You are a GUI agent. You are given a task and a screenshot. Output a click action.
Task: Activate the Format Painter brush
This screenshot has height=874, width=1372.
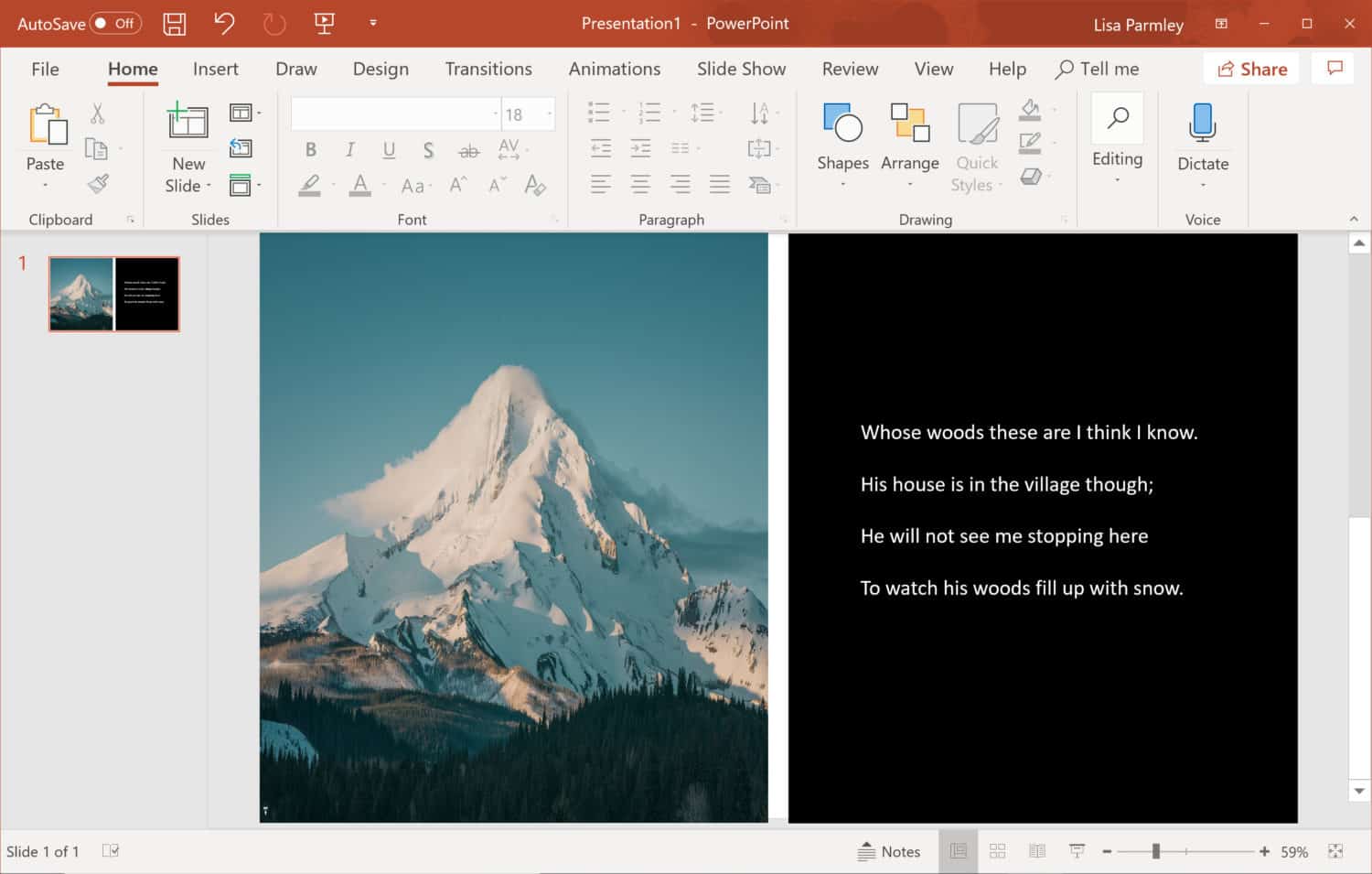[98, 184]
